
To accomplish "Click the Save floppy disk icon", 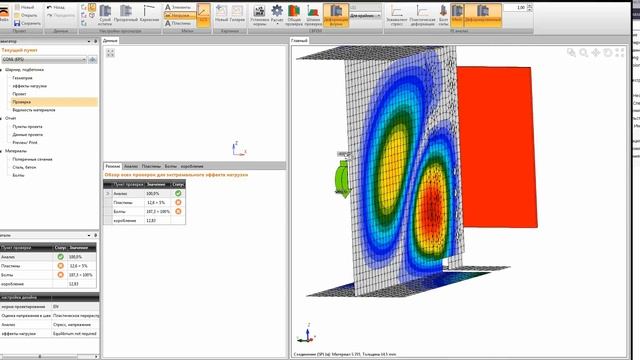I will pos(17,23).
